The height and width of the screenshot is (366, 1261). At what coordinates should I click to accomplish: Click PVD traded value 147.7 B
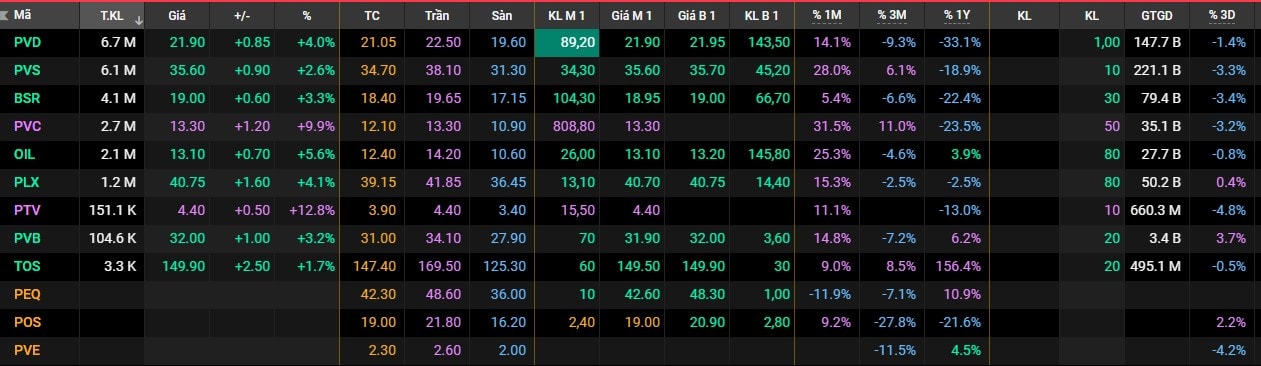tap(1158, 43)
